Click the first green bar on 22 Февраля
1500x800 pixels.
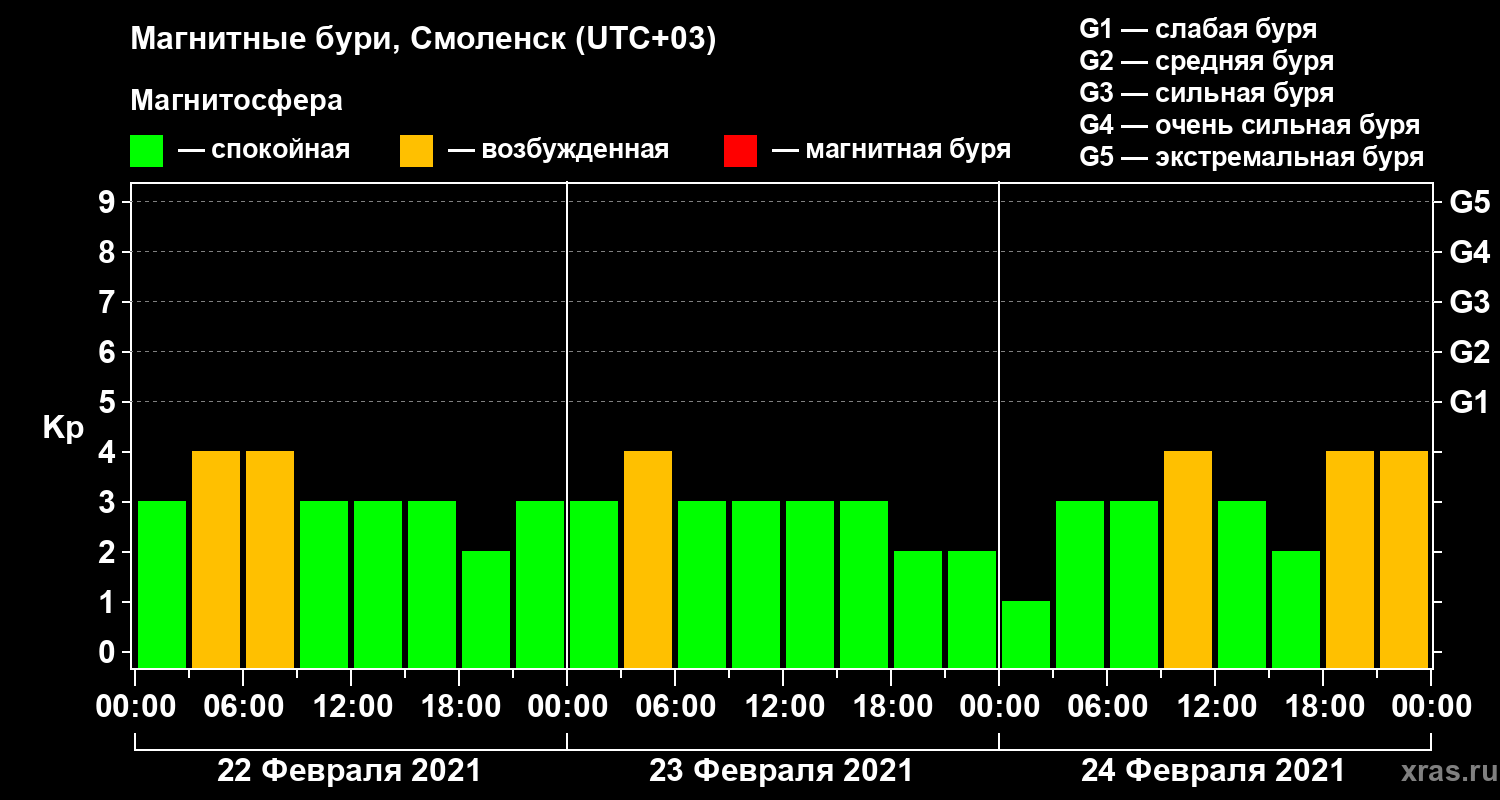[x=162, y=584]
